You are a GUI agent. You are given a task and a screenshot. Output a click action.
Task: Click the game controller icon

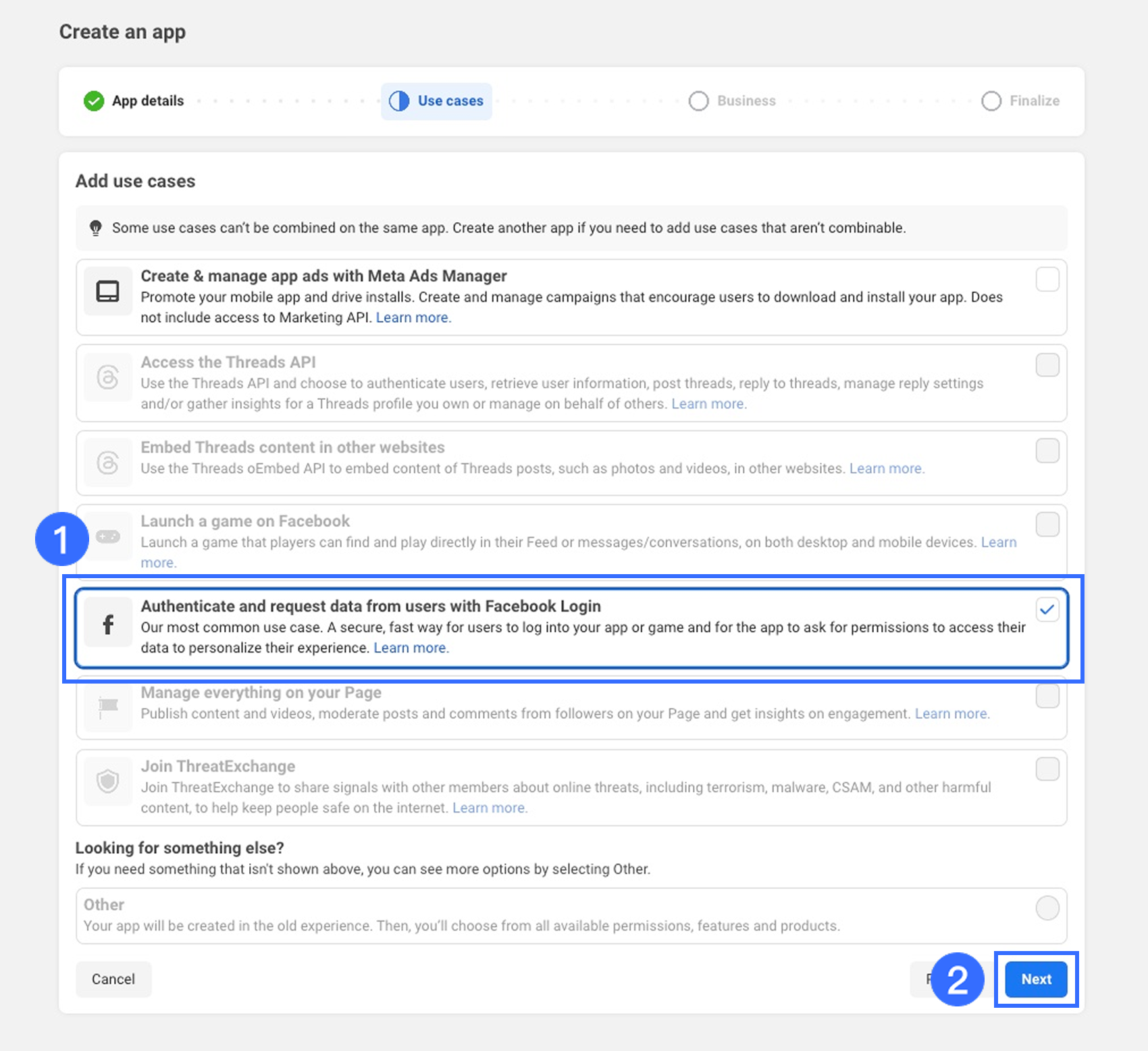(x=108, y=537)
